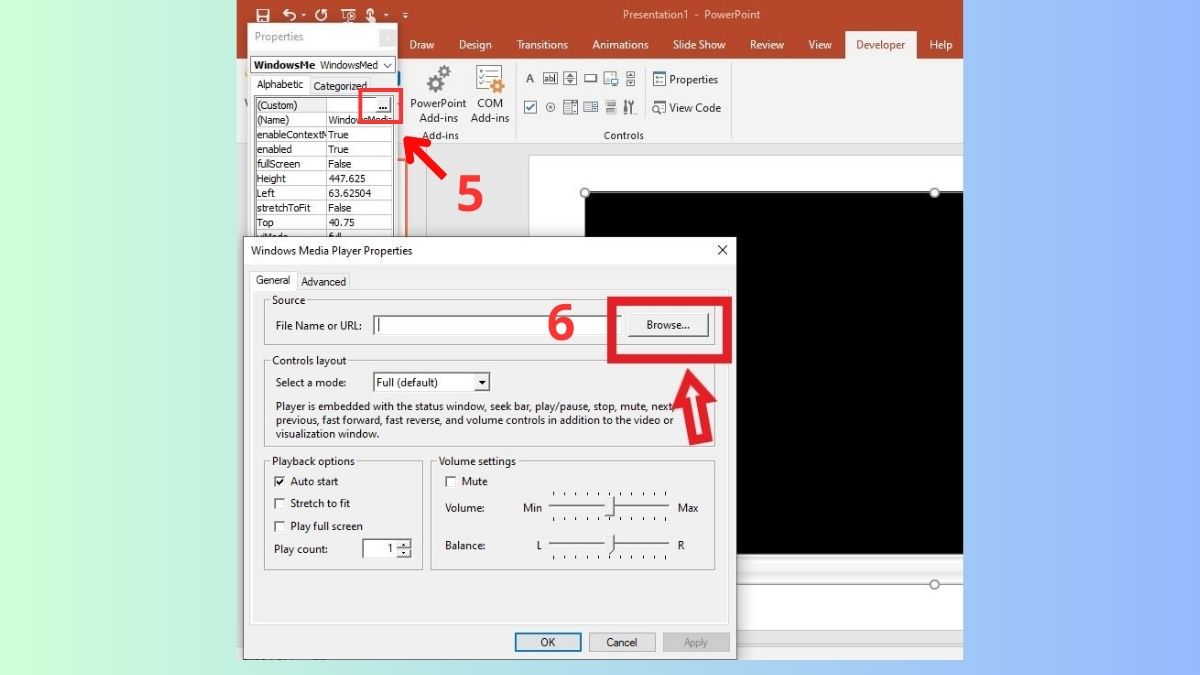Open the Help ribbon tab
Viewport: 1200px width, 675px height.
(940, 45)
